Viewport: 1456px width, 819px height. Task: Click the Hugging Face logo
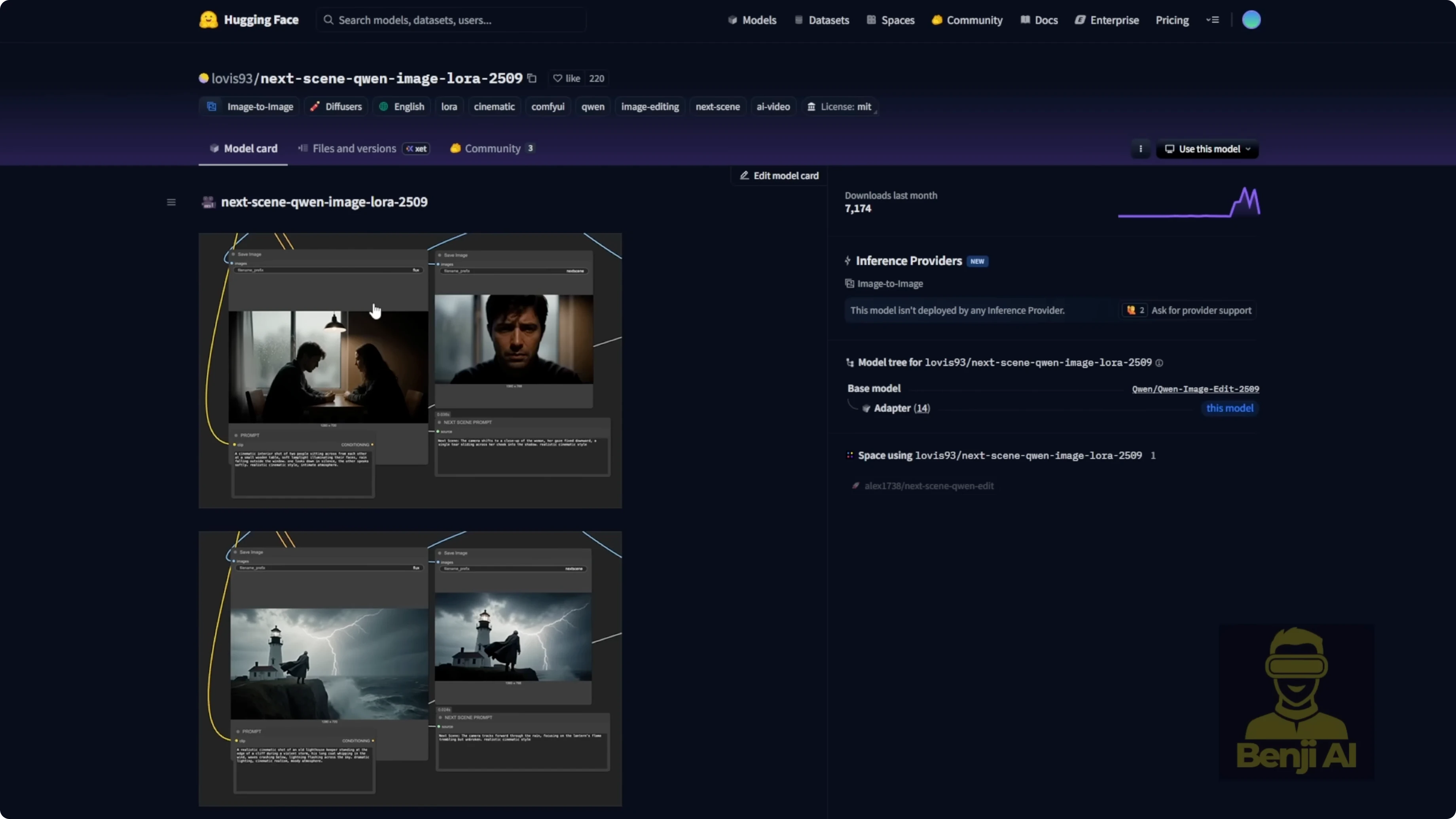(x=208, y=20)
